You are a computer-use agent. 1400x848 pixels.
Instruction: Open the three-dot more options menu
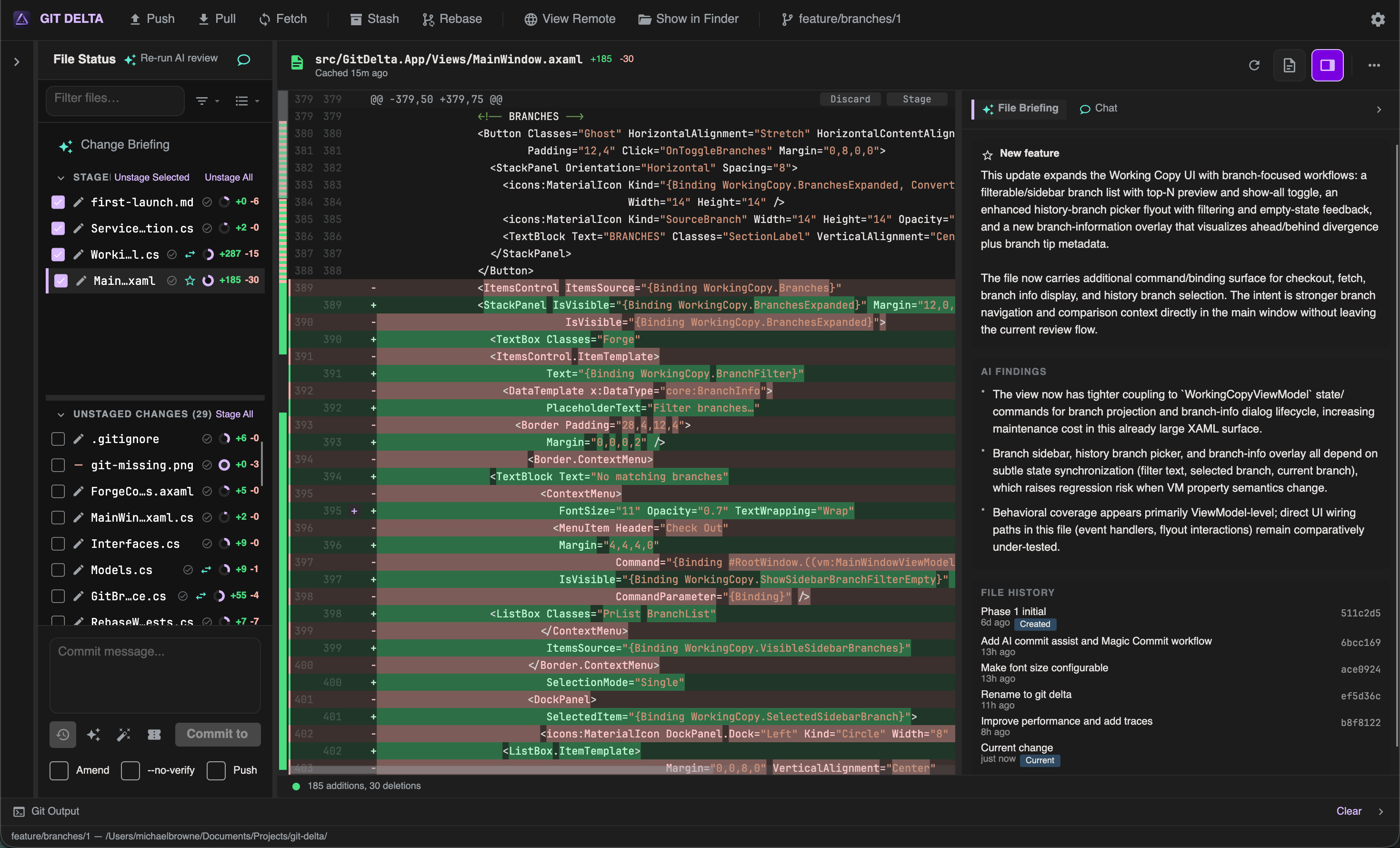click(1374, 65)
